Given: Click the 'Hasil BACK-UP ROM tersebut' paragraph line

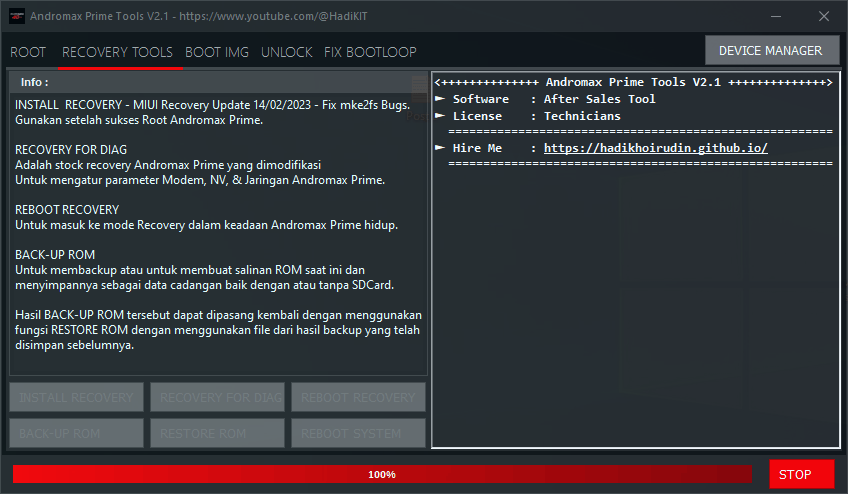Looking at the screenshot, I should coord(218,314).
